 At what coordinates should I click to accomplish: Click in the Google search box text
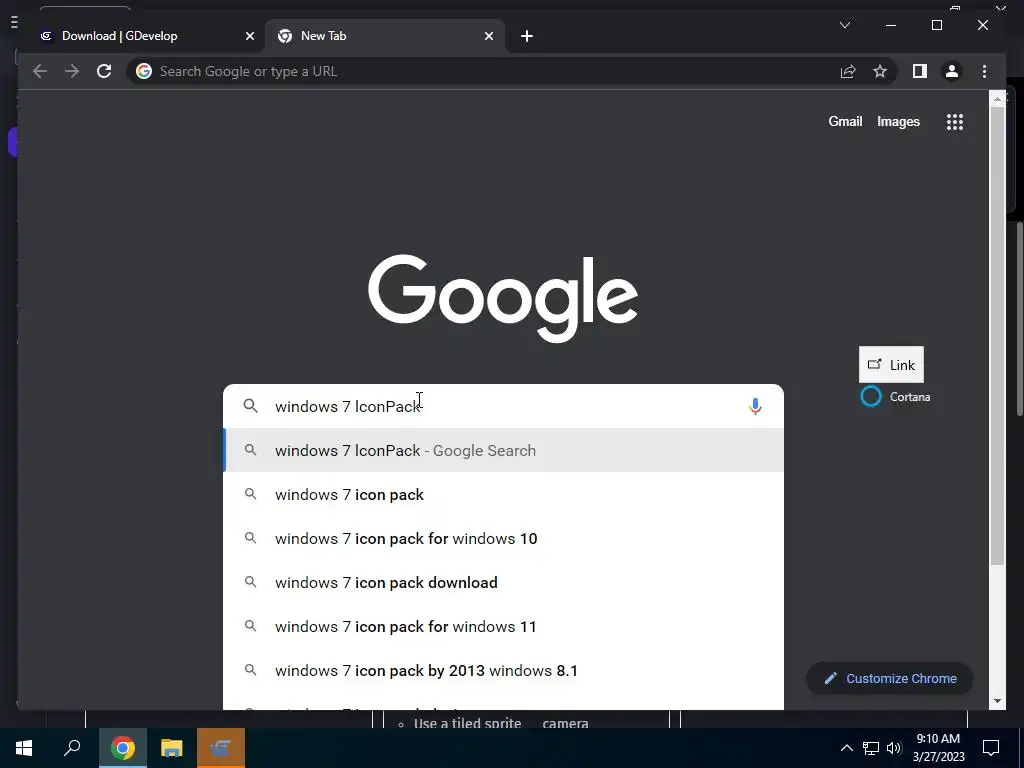pyautogui.click(x=503, y=406)
